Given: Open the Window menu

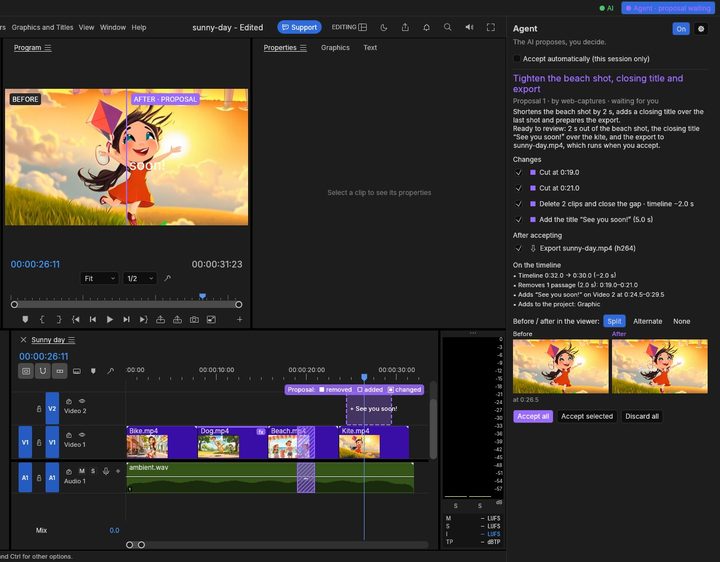Looking at the screenshot, I should [x=113, y=28].
